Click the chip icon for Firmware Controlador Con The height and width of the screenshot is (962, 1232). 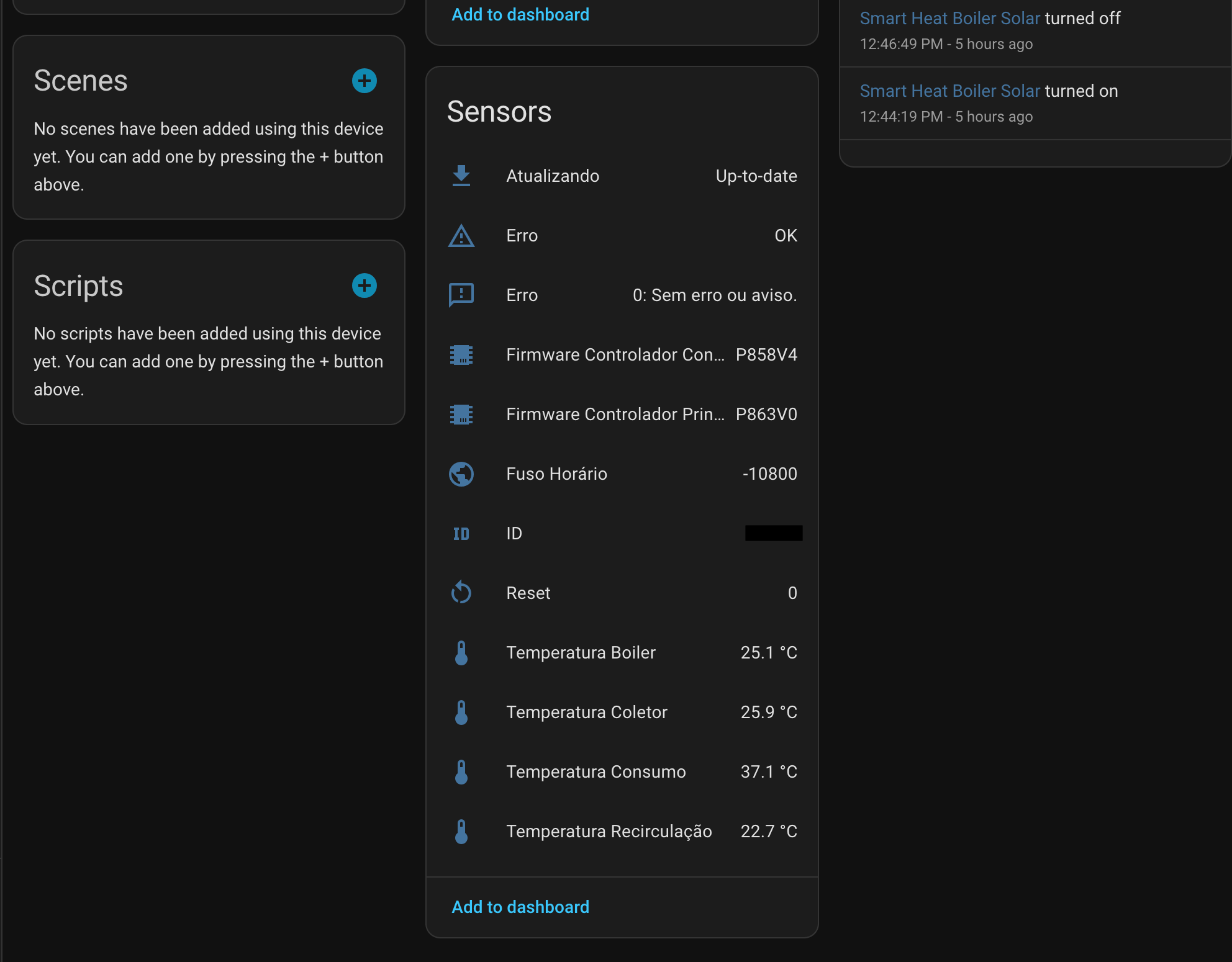tap(461, 354)
